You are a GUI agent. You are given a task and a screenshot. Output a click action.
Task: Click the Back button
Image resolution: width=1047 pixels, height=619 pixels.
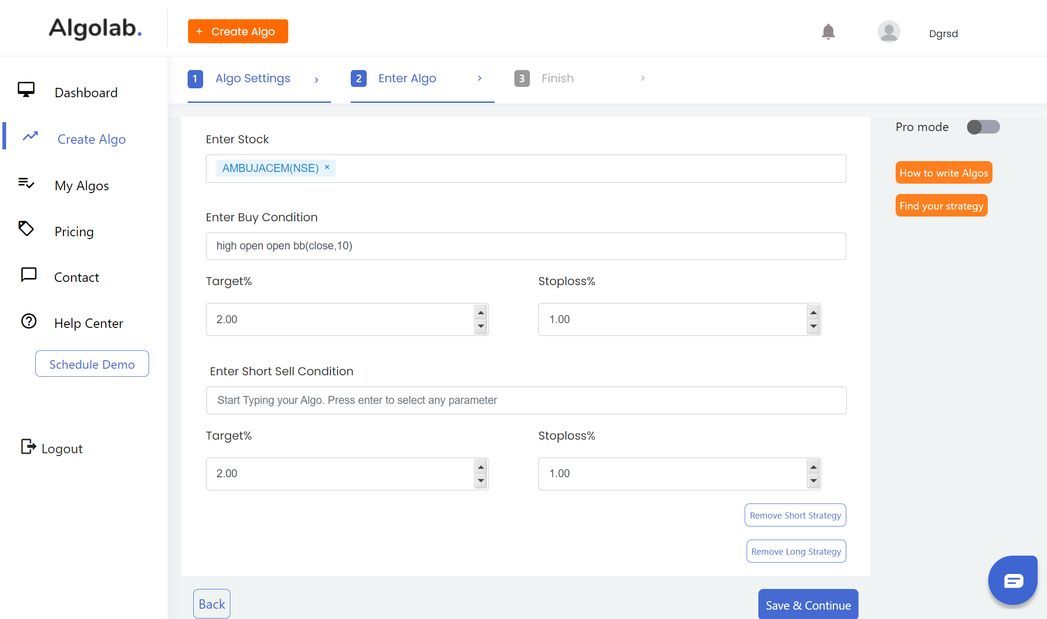pyautogui.click(x=212, y=604)
